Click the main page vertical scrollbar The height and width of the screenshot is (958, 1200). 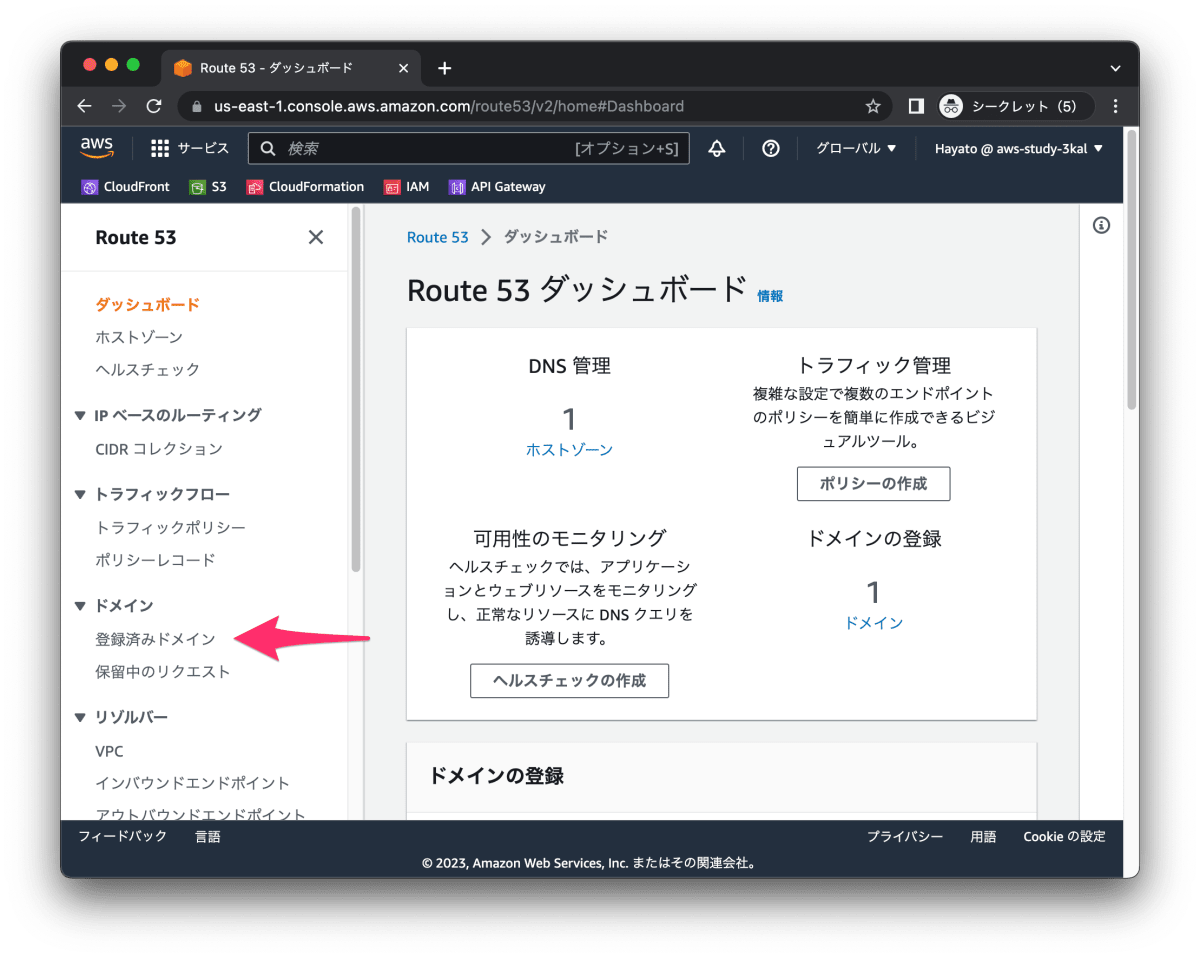pos(1132,270)
